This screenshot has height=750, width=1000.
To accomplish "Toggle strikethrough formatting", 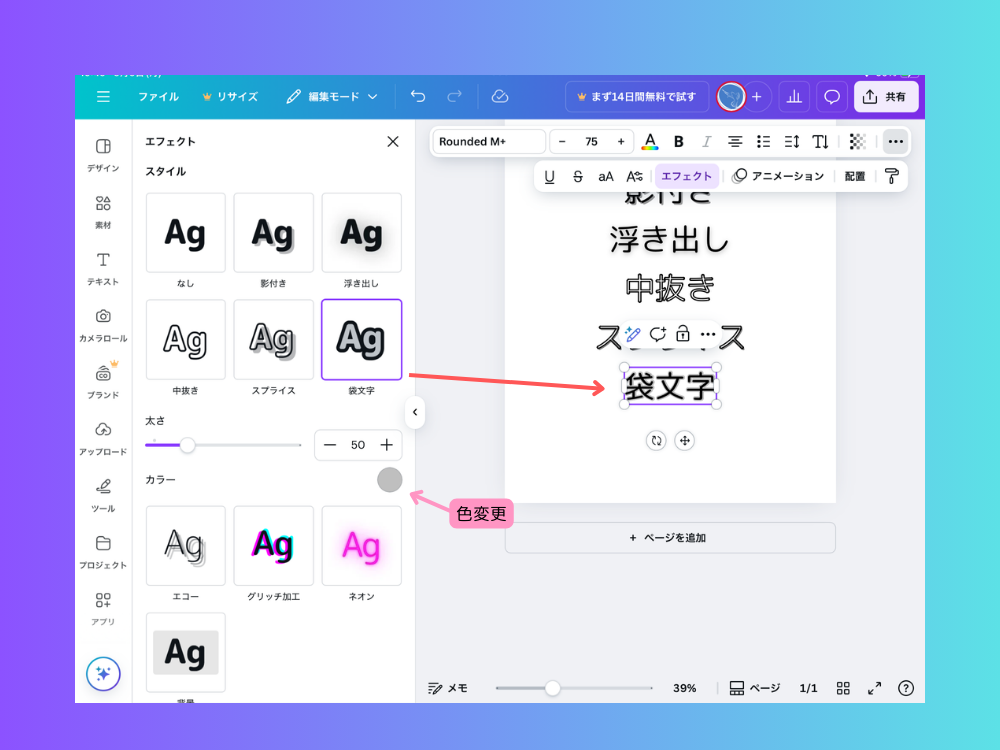I will pyautogui.click(x=578, y=176).
